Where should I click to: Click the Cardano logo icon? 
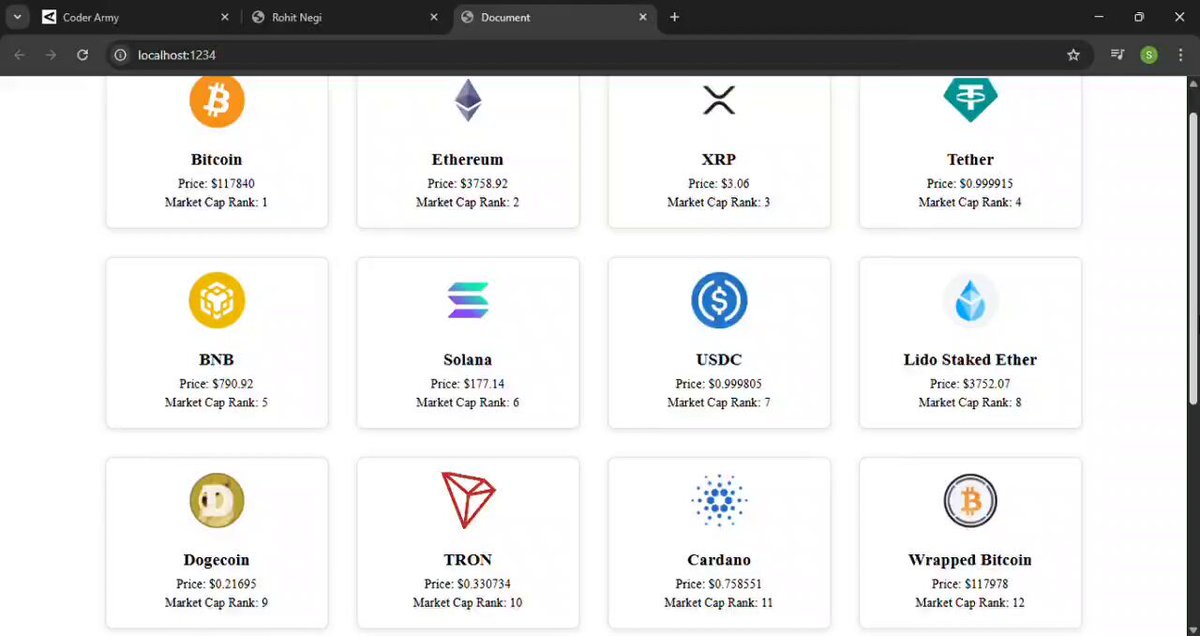coord(719,500)
